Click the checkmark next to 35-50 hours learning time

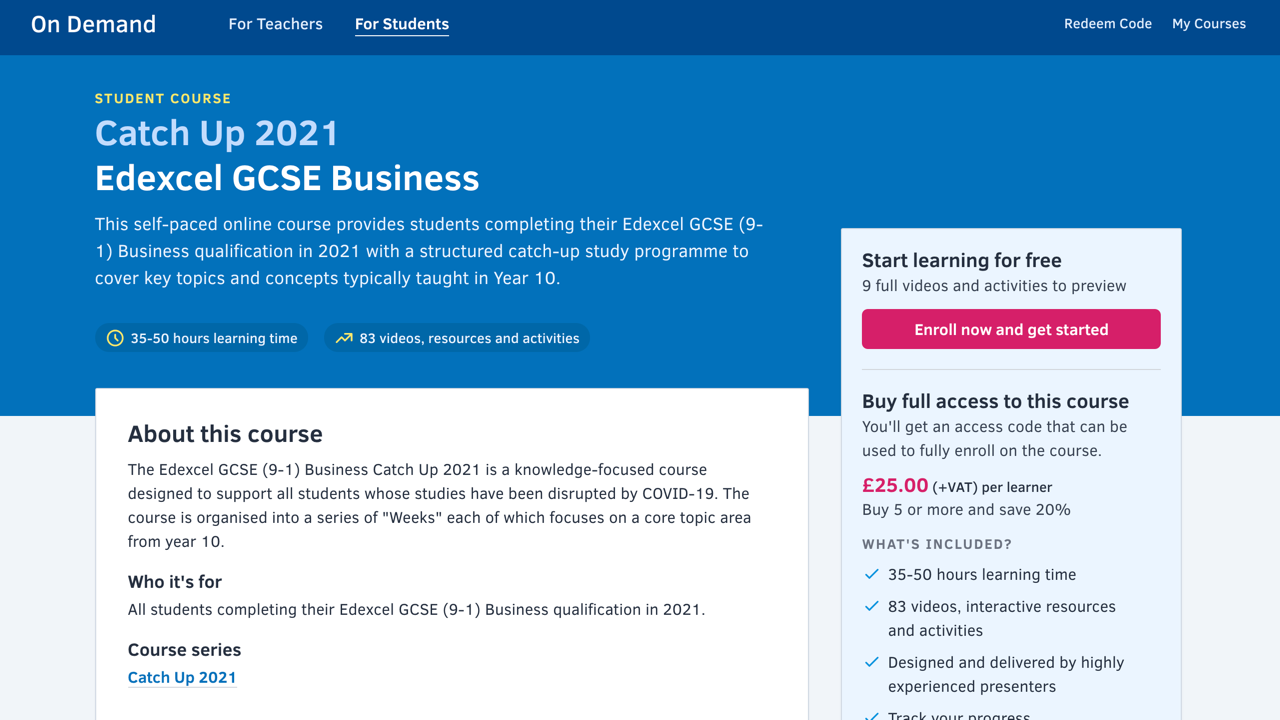pyautogui.click(x=871, y=574)
